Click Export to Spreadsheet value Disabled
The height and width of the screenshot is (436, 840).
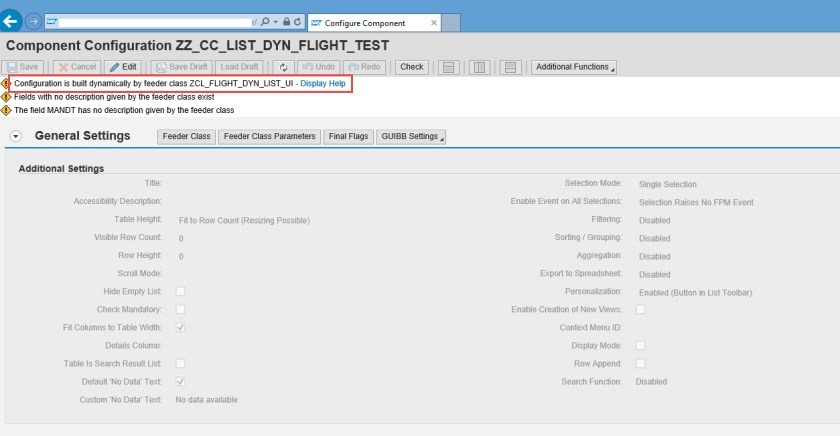coord(654,275)
